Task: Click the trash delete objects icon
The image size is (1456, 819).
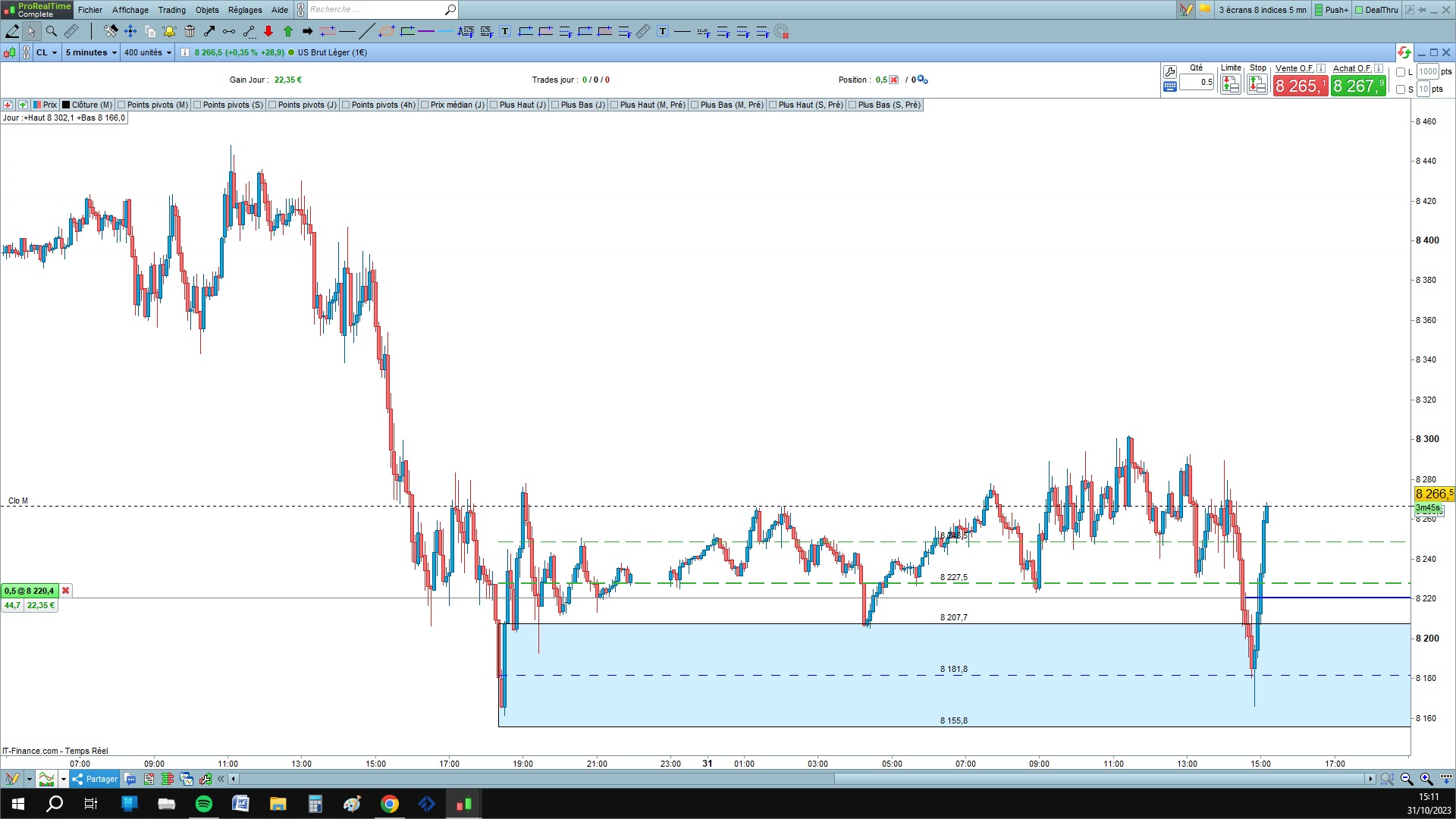Action: coord(190,31)
